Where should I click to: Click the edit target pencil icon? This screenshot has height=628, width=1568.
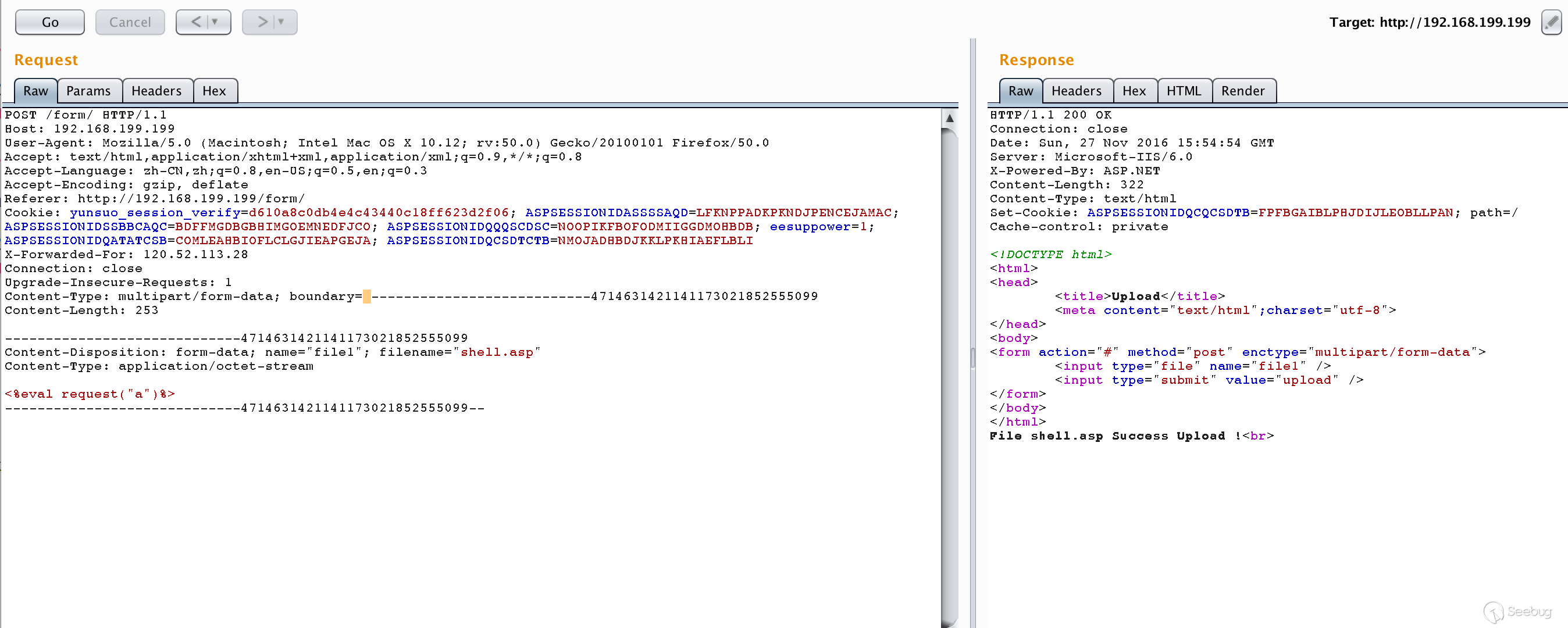(x=1551, y=23)
